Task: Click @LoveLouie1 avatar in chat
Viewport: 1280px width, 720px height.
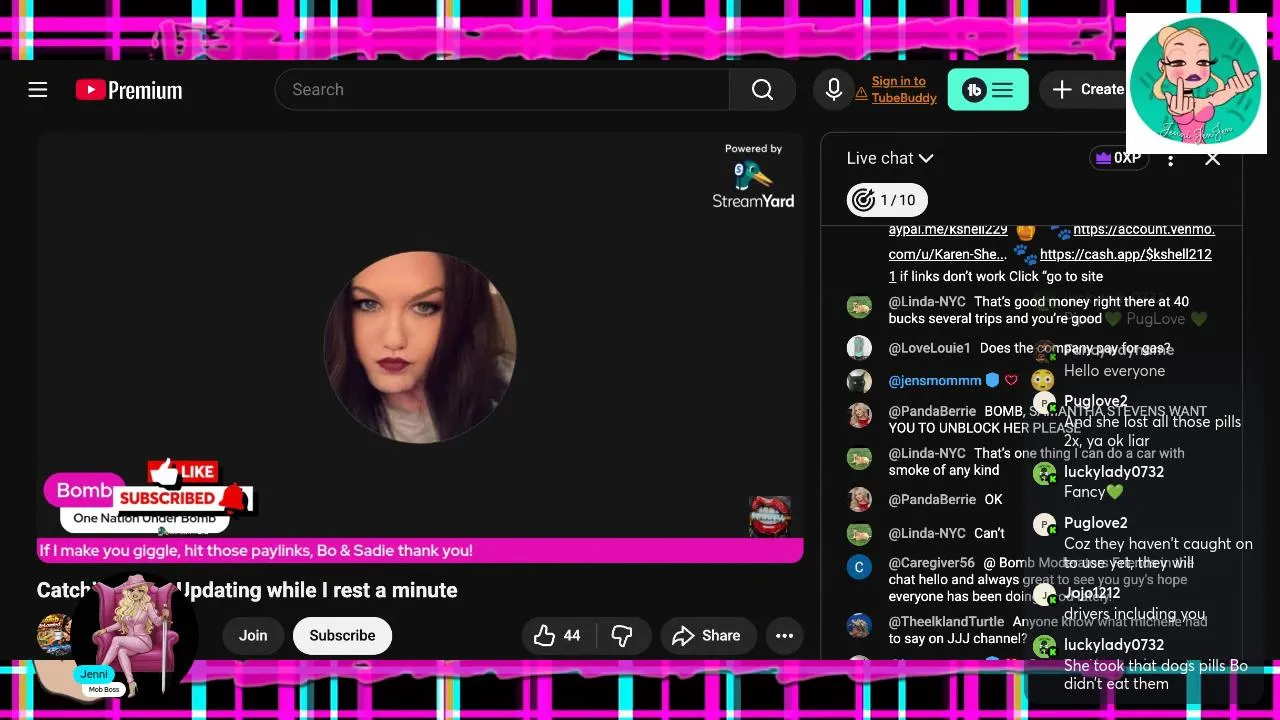Action: [859, 348]
